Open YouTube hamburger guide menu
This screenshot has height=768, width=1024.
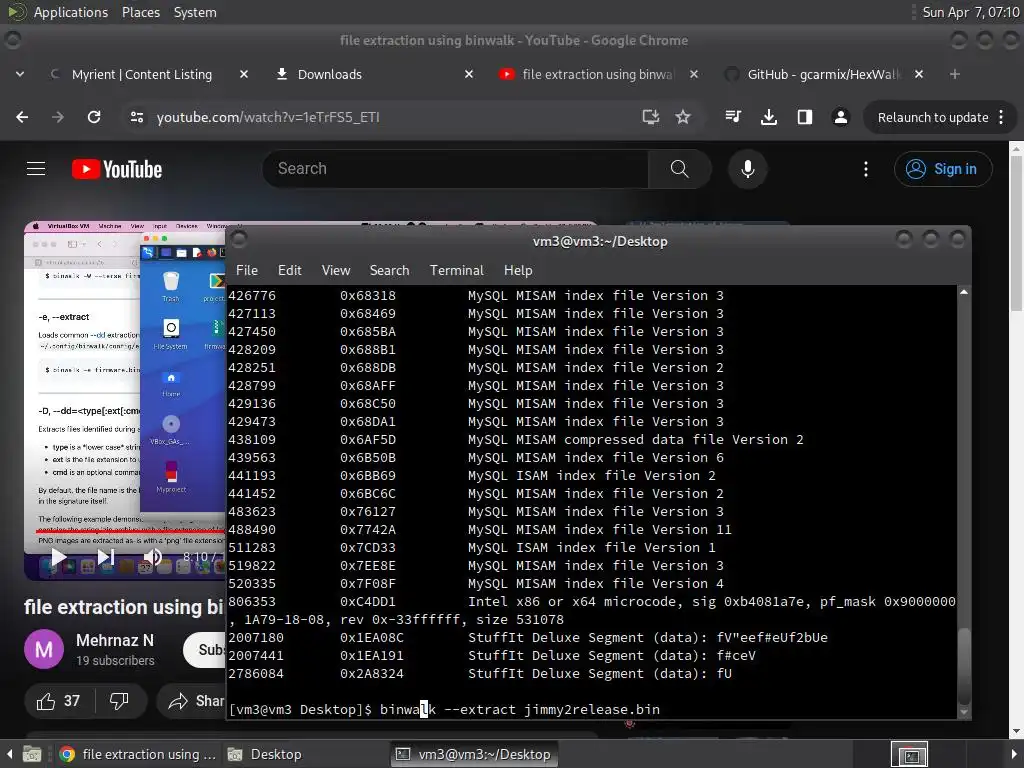tap(36, 169)
